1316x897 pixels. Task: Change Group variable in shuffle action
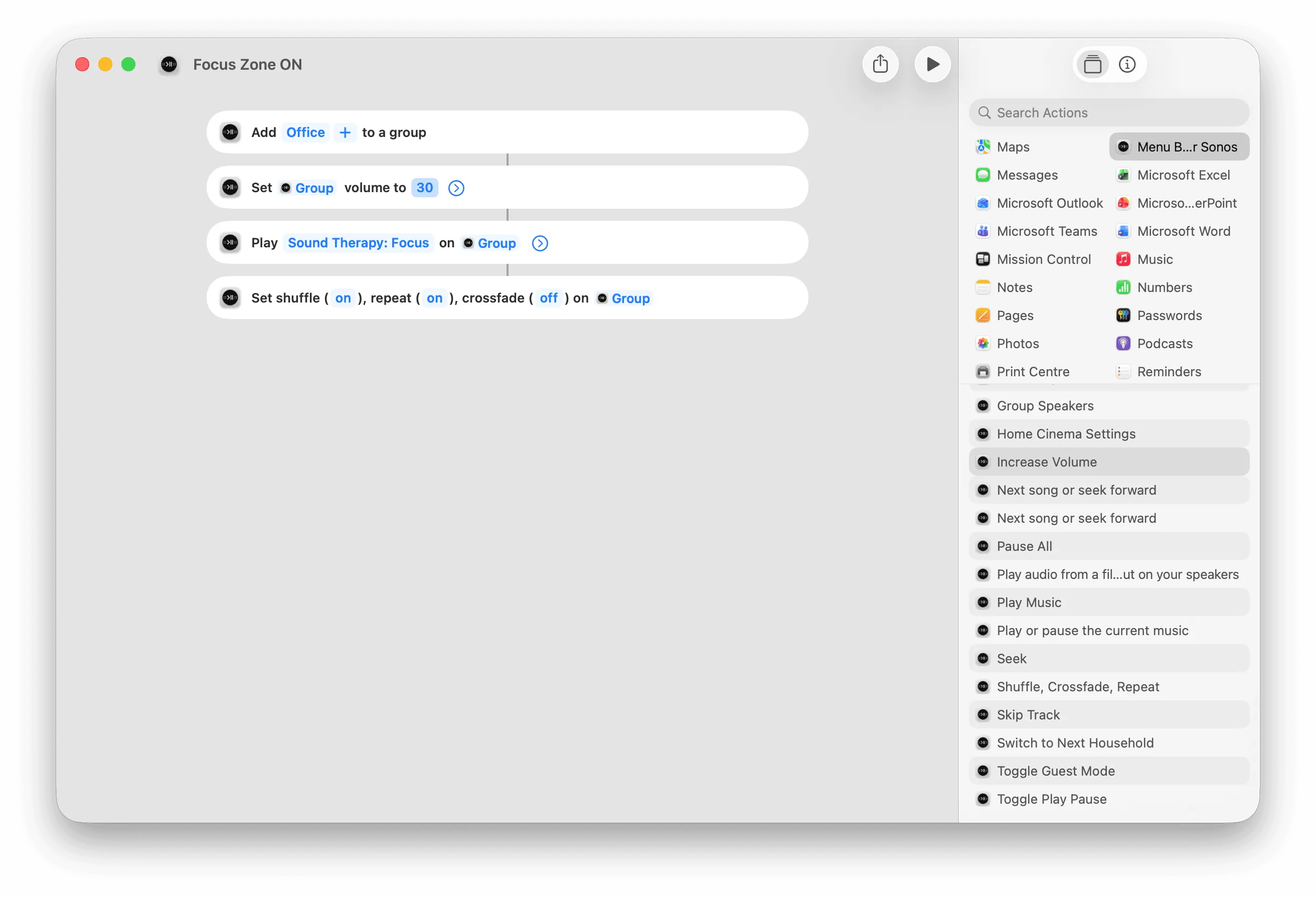pyautogui.click(x=623, y=298)
